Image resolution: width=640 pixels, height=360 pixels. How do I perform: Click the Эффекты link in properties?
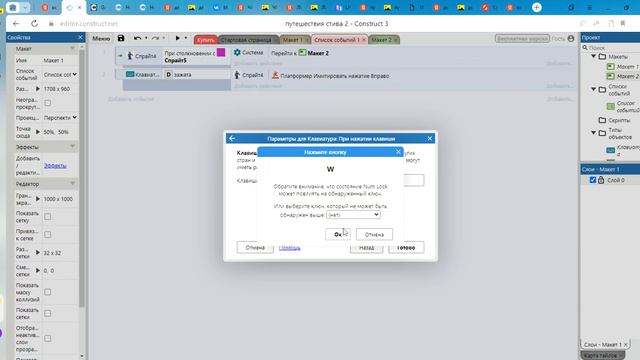click(x=55, y=165)
